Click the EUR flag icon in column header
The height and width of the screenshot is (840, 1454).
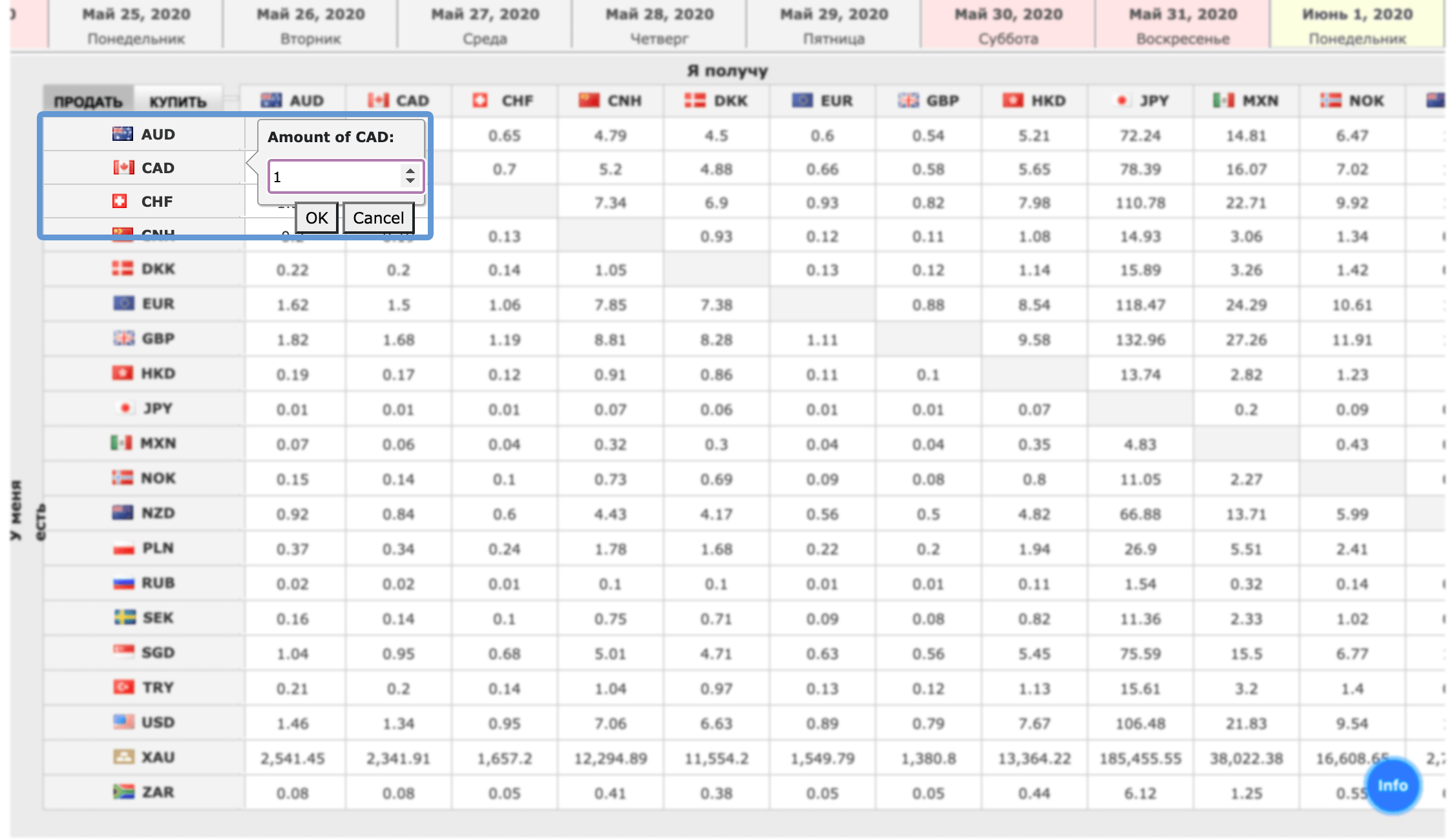tap(802, 100)
